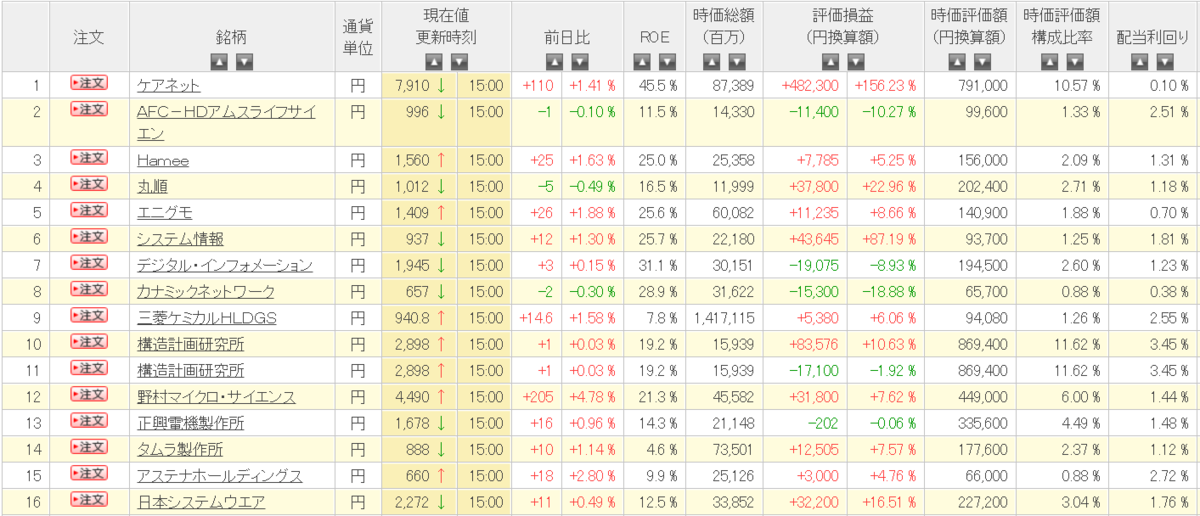Sort 評価損益 column ascending with up arrow
Image resolution: width=1200 pixels, height=516 pixels.
(x=830, y=61)
